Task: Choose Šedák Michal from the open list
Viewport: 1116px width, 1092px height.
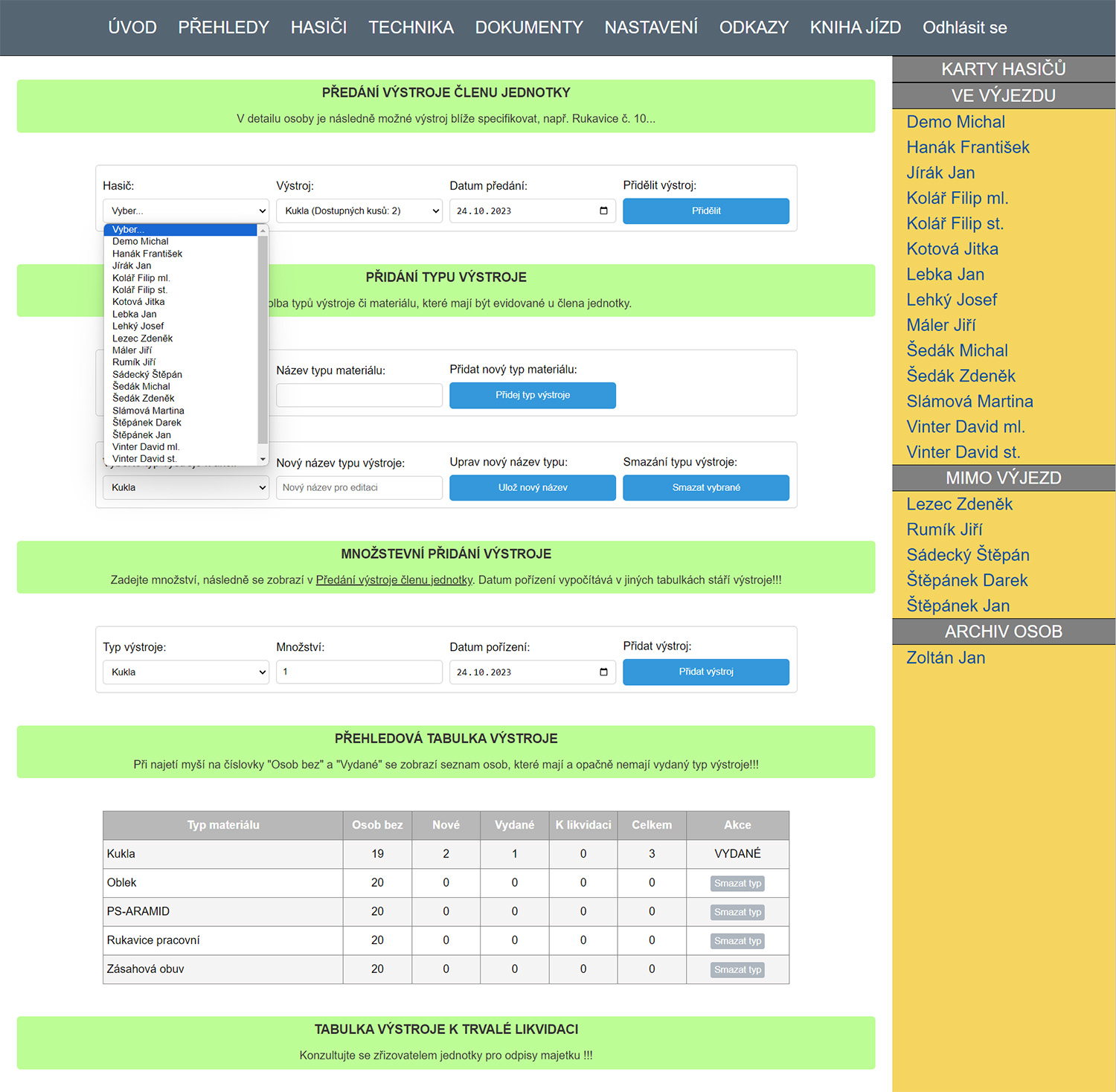Action: point(141,387)
